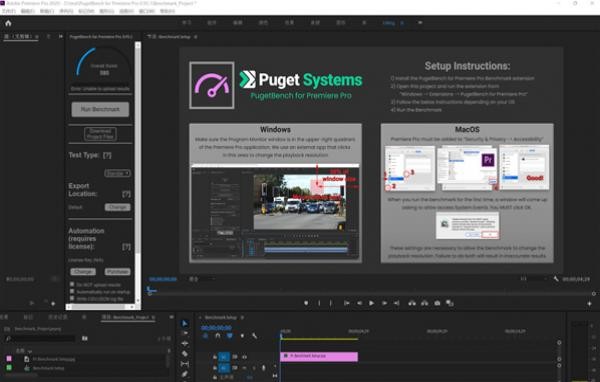Export frame with the camera icon

437,303
